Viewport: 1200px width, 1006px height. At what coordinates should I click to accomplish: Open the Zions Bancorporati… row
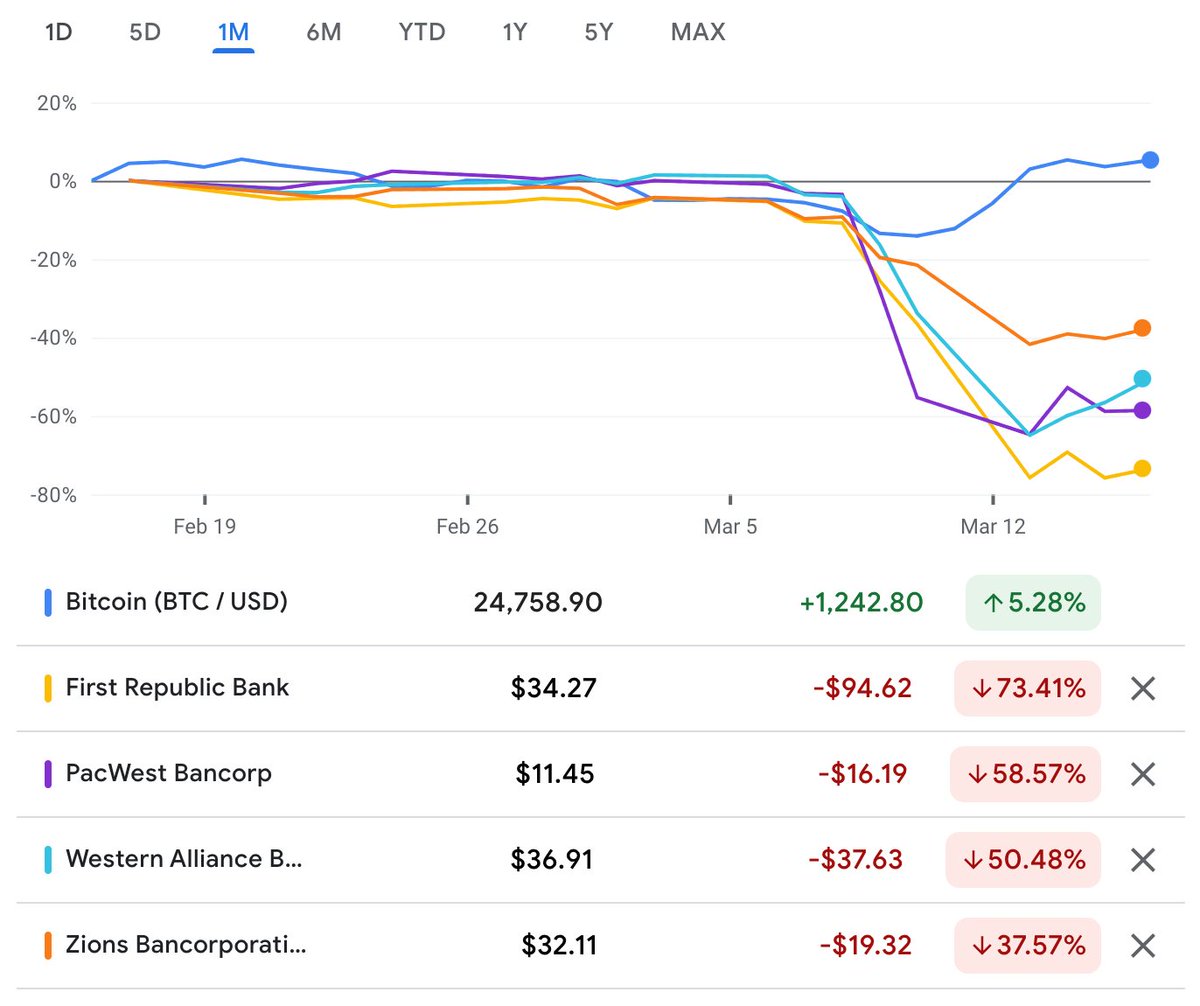[x=600, y=946]
